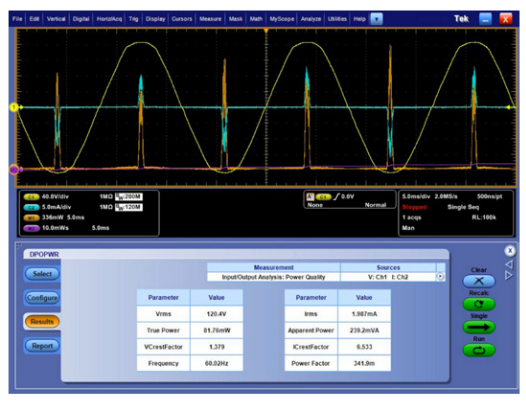Click the Single Seq acquisition mode text
Screen dimensions: 526x402
coord(463,207)
